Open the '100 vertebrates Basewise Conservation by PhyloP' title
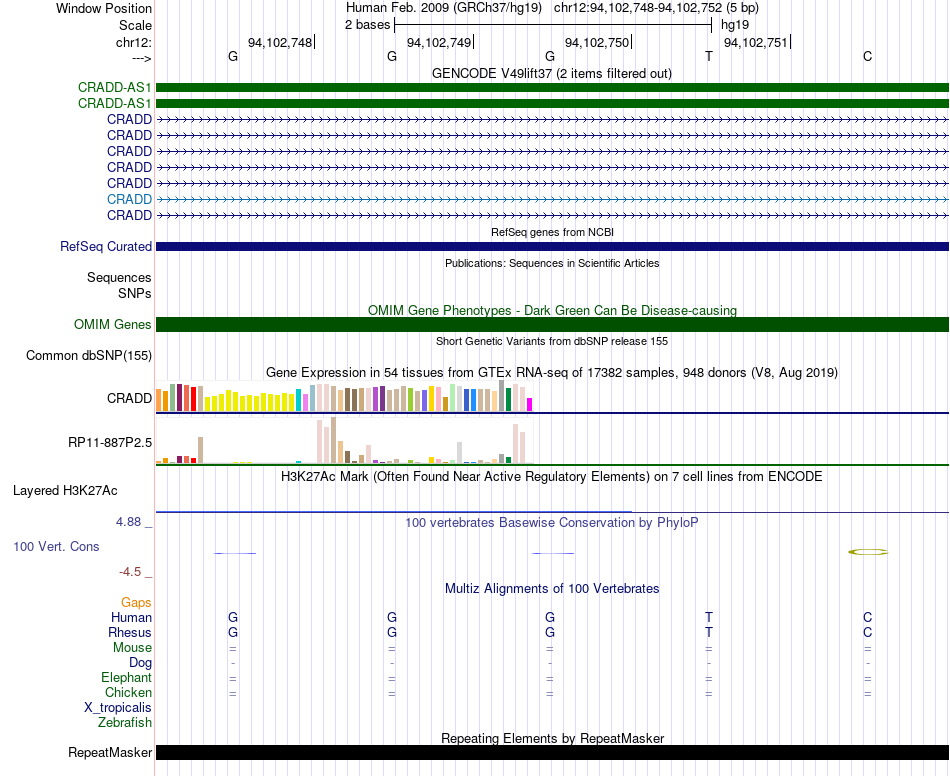 (552, 522)
